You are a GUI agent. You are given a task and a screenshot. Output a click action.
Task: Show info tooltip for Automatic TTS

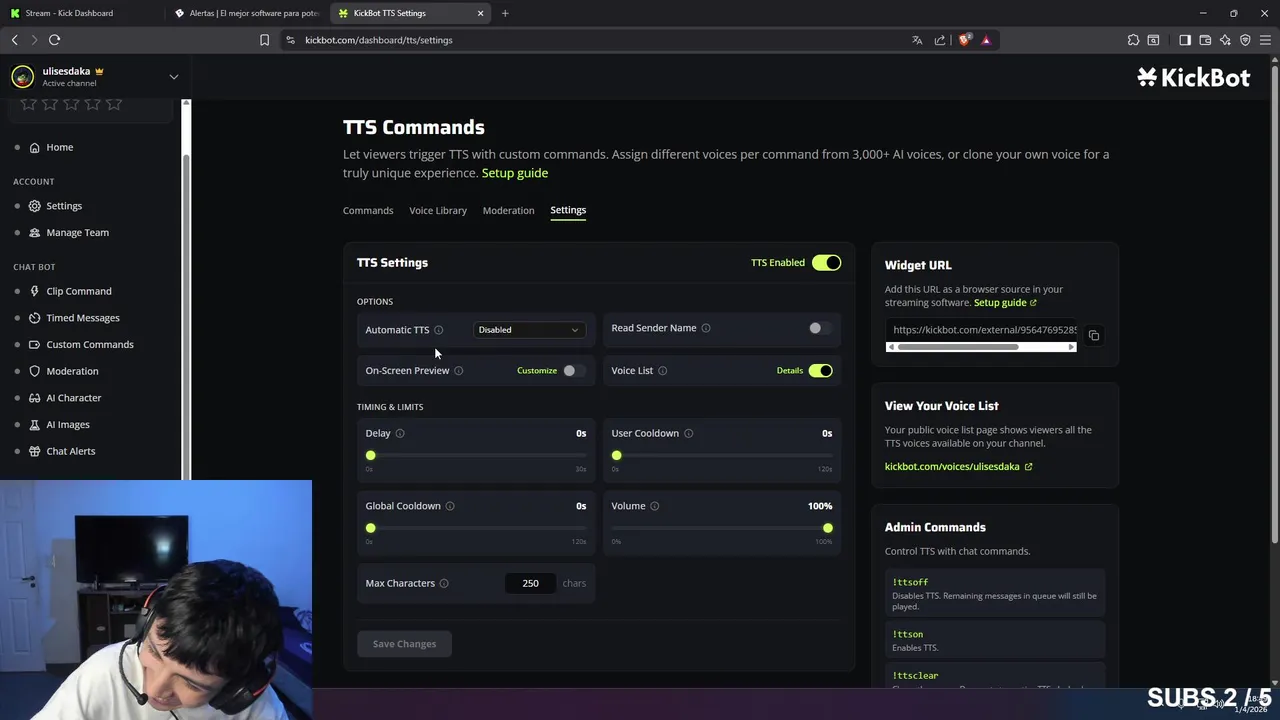[x=438, y=330]
